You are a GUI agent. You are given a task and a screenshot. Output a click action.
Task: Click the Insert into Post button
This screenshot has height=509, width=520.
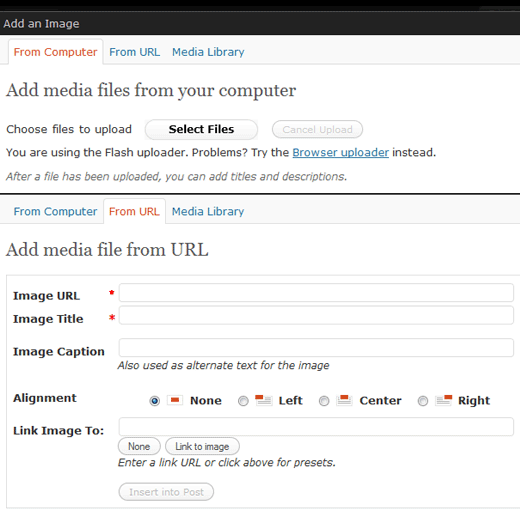pyautogui.click(x=166, y=492)
